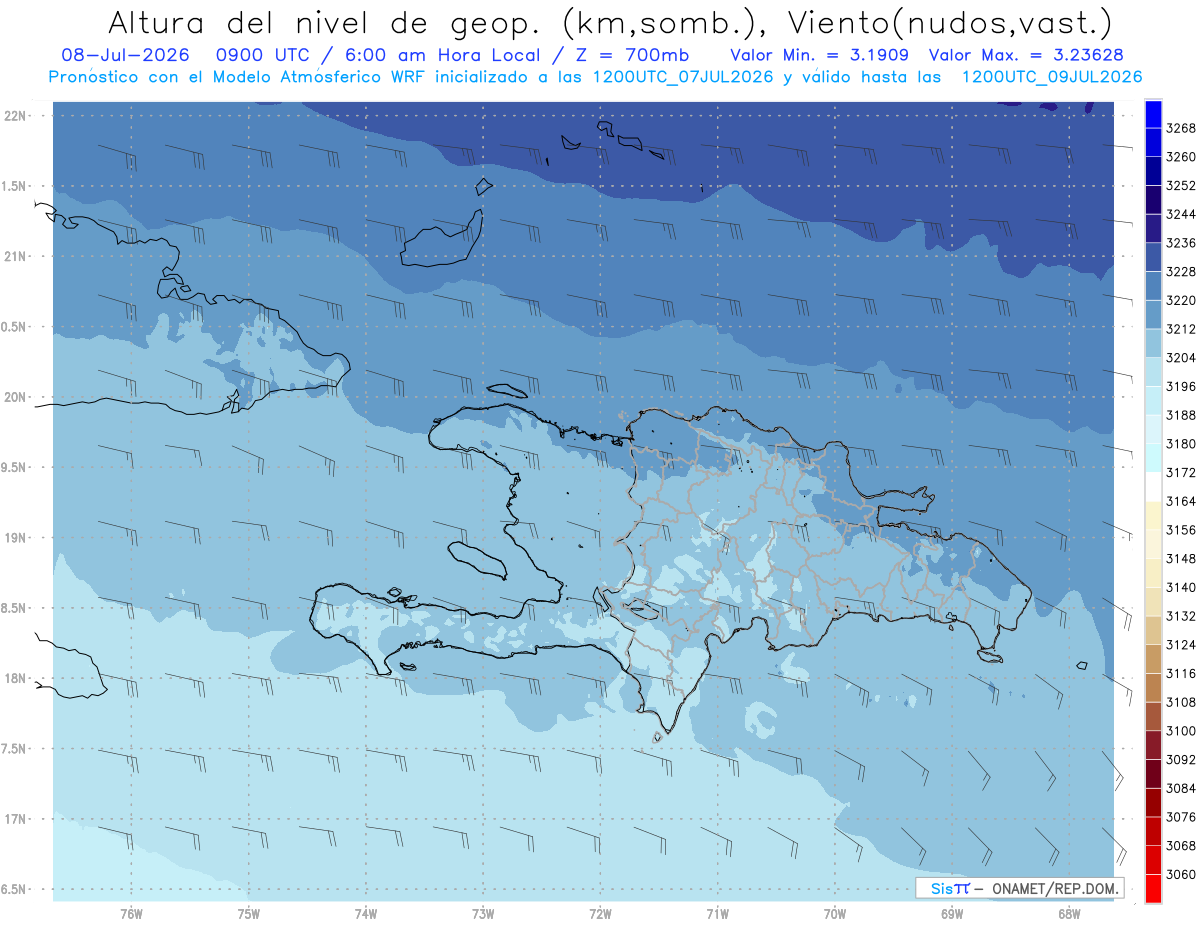Click the map title 'Altura del nivel de geop.'

pyautogui.click(x=326, y=22)
